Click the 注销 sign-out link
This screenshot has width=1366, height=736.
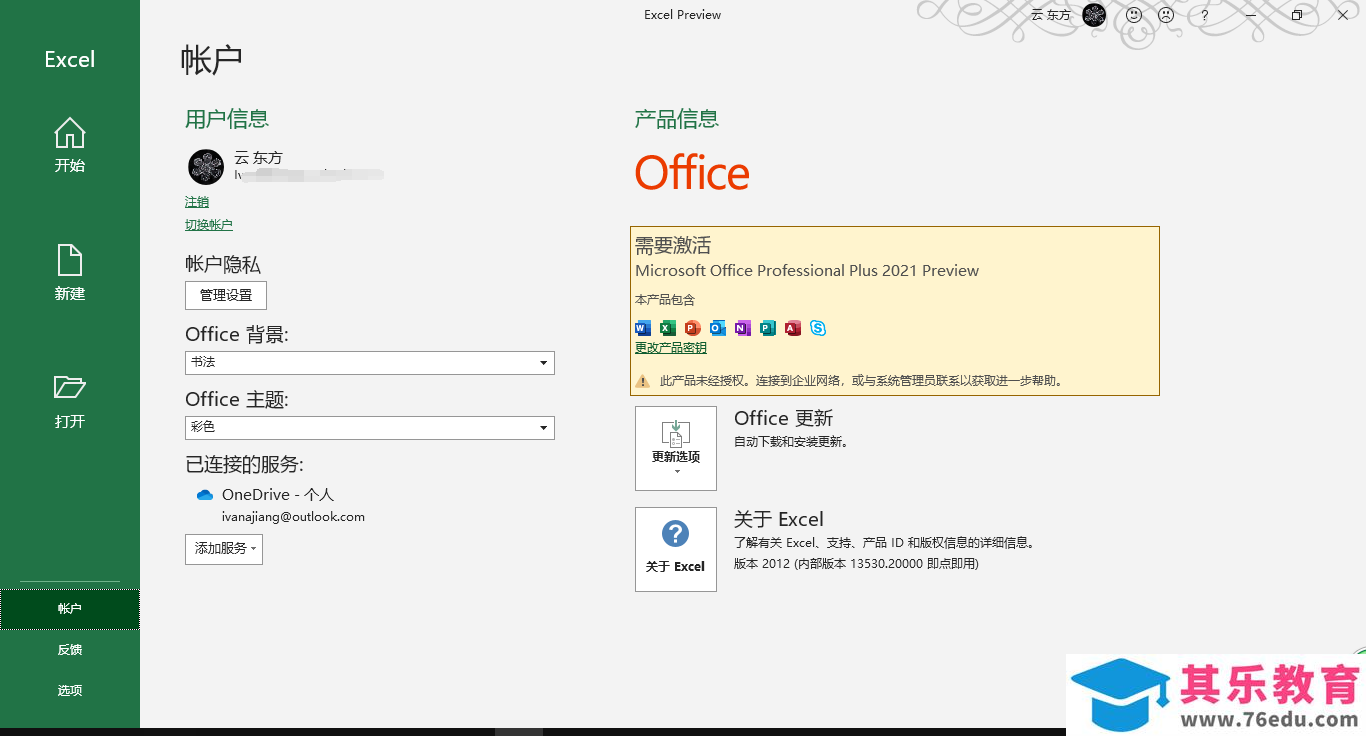pos(197,202)
